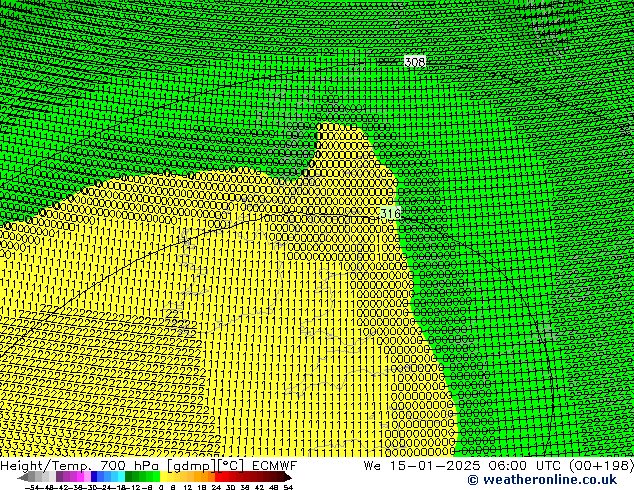Click the cyan swatch in the legend
This screenshot has width=634, height=490.
pyautogui.click(x=122, y=477)
